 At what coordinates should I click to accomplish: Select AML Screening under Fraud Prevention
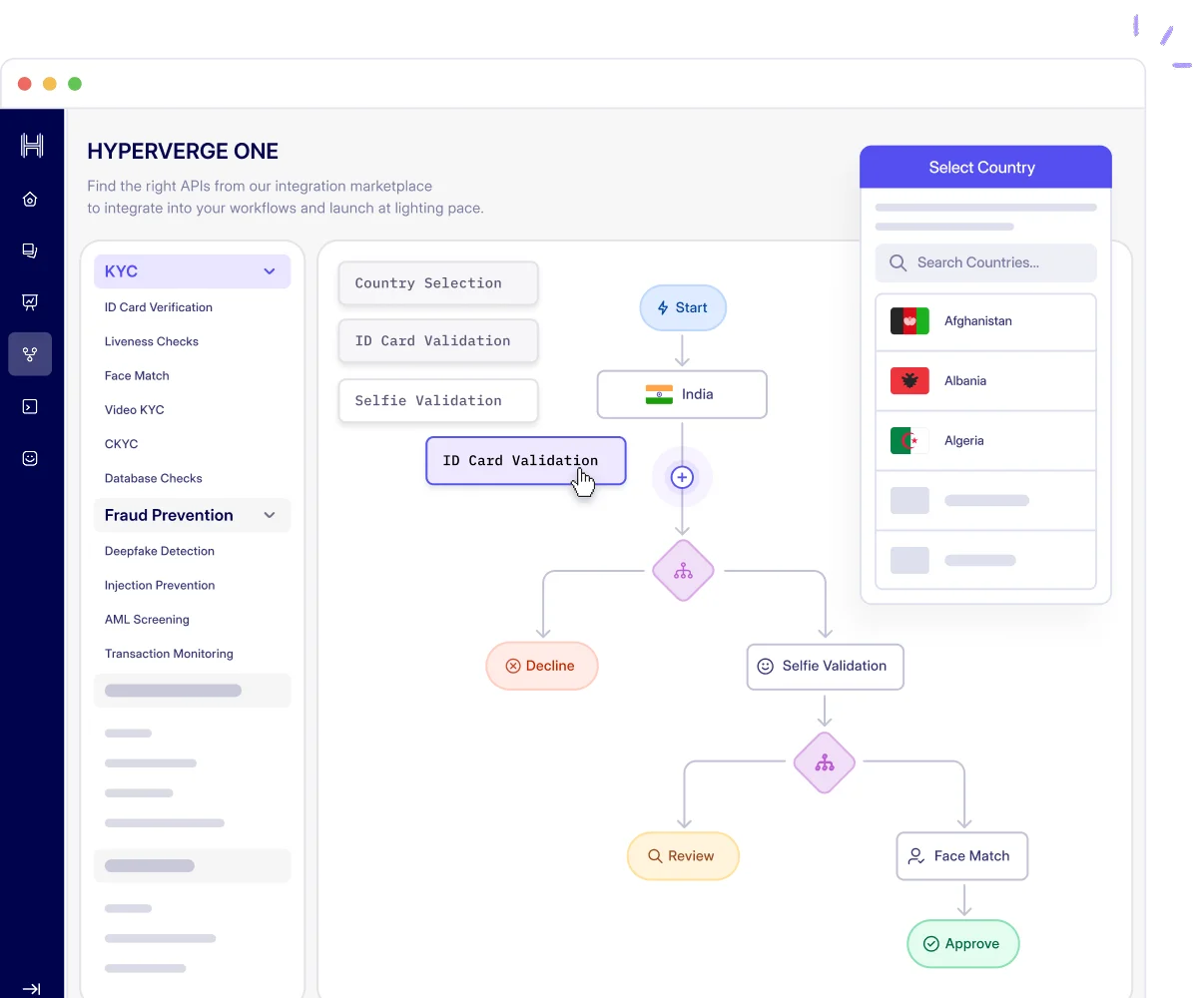pyautogui.click(x=147, y=619)
